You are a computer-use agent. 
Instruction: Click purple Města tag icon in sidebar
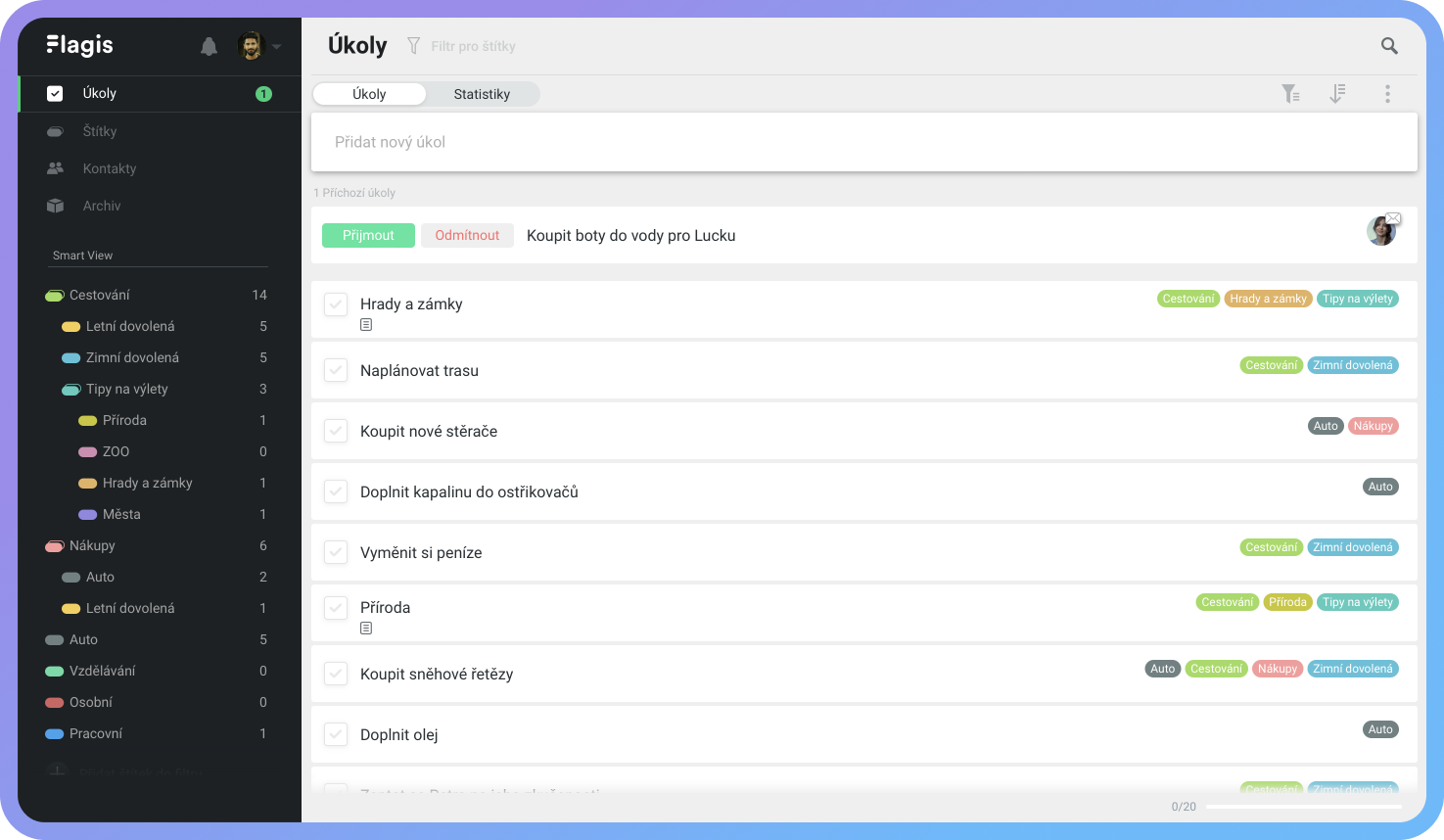[x=87, y=514]
